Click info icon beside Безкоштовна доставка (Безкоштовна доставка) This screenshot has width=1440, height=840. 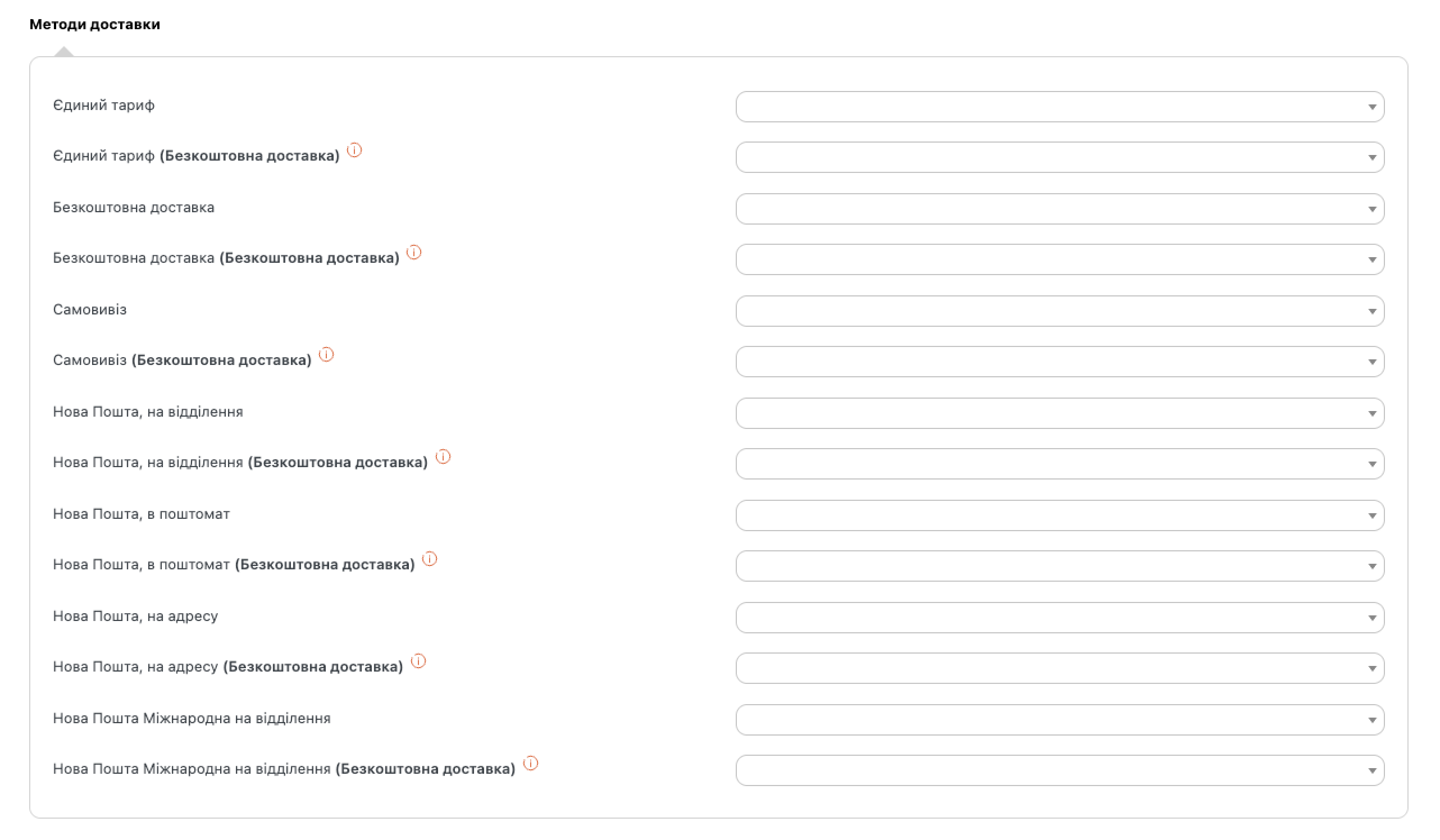[x=414, y=253]
